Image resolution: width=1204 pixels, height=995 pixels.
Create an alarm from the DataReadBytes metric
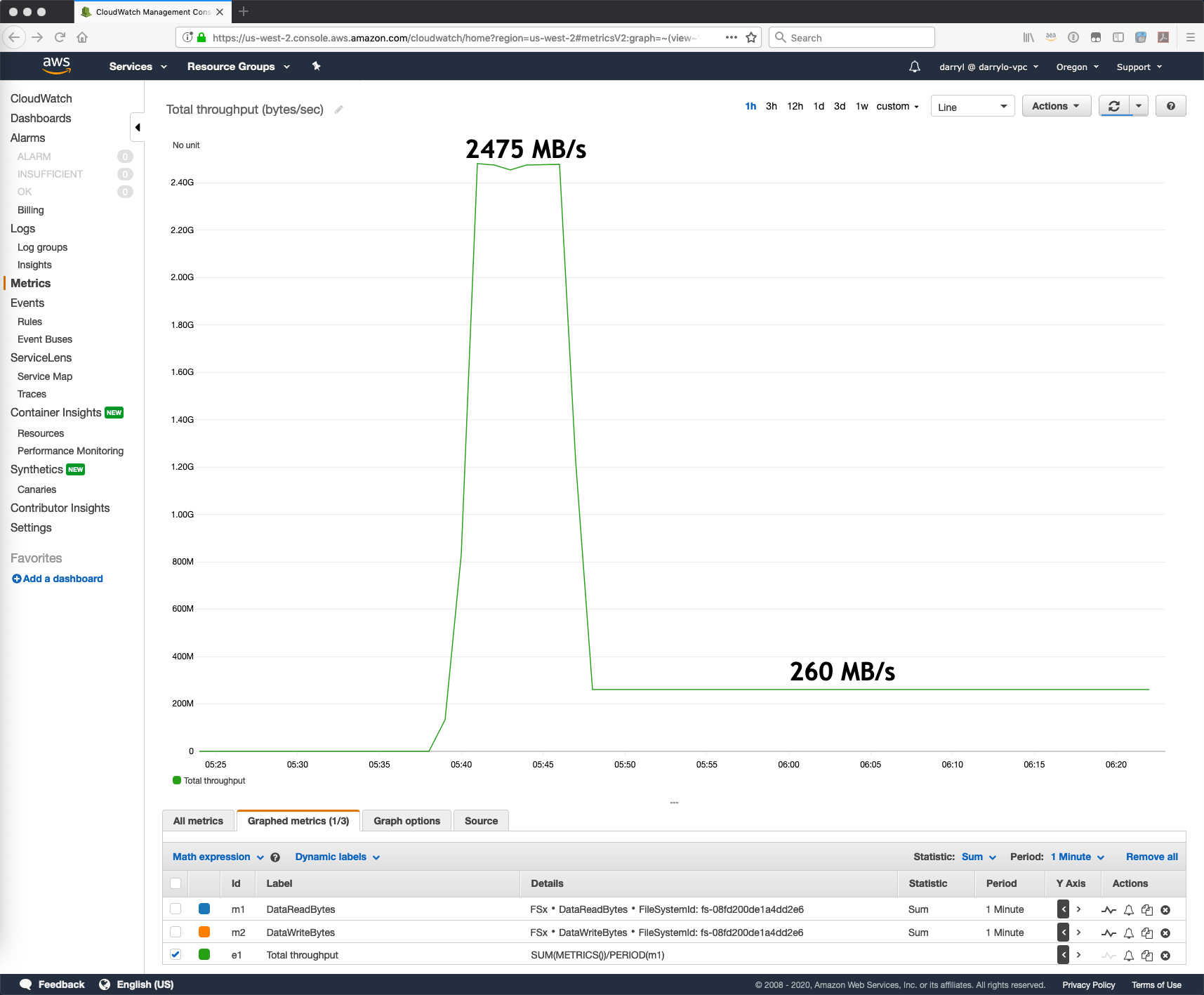pyautogui.click(x=1128, y=909)
